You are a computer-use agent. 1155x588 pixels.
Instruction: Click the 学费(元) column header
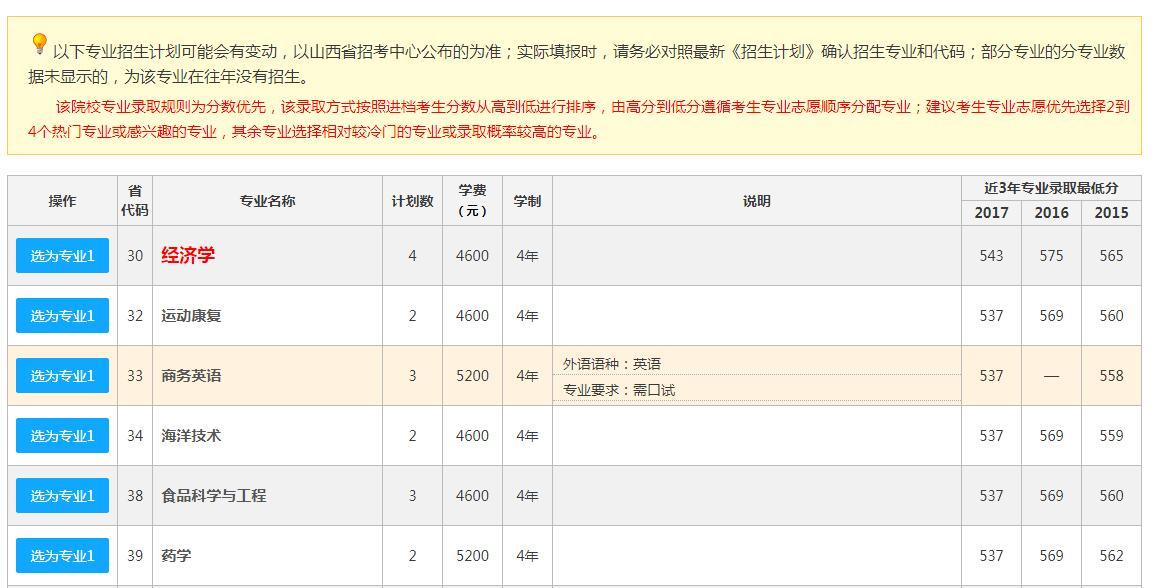click(472, 201)
